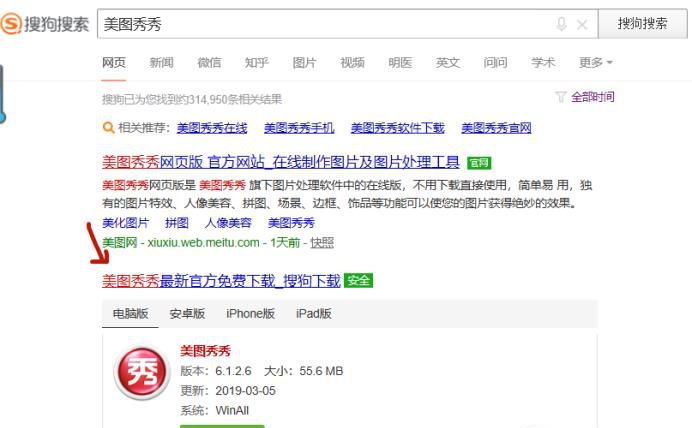Switch to the 微信 tab
692x428 pixels.
(209, 63)
